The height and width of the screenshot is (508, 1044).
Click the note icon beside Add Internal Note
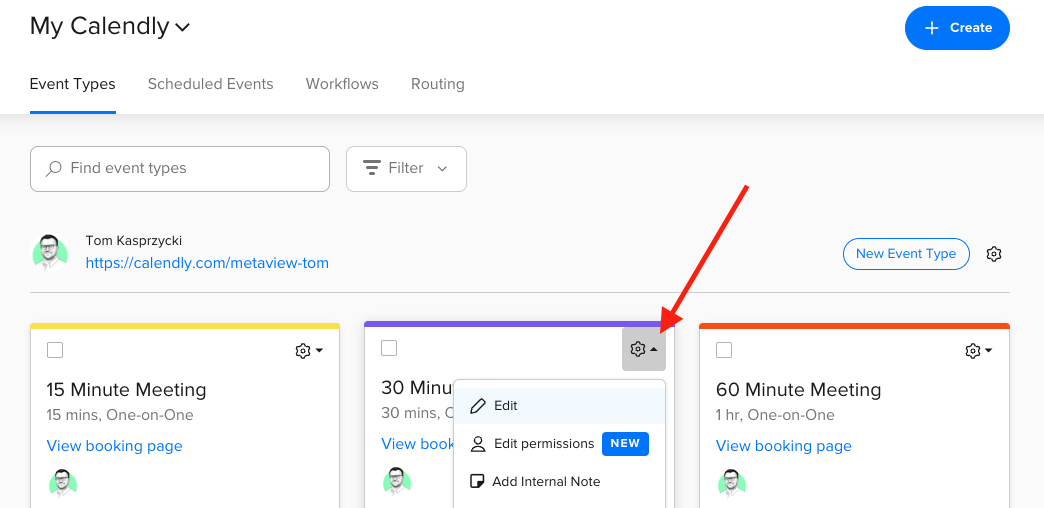point(478,481)
